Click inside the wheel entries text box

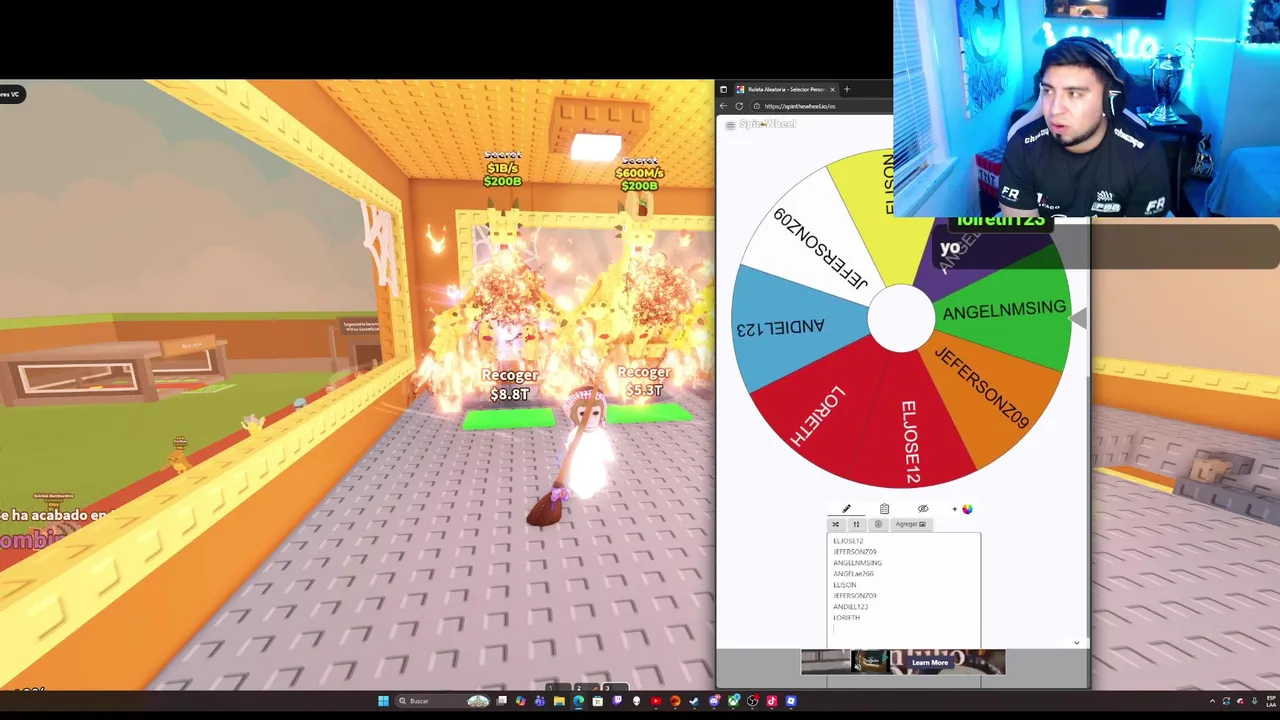click(x=904, y=590)
